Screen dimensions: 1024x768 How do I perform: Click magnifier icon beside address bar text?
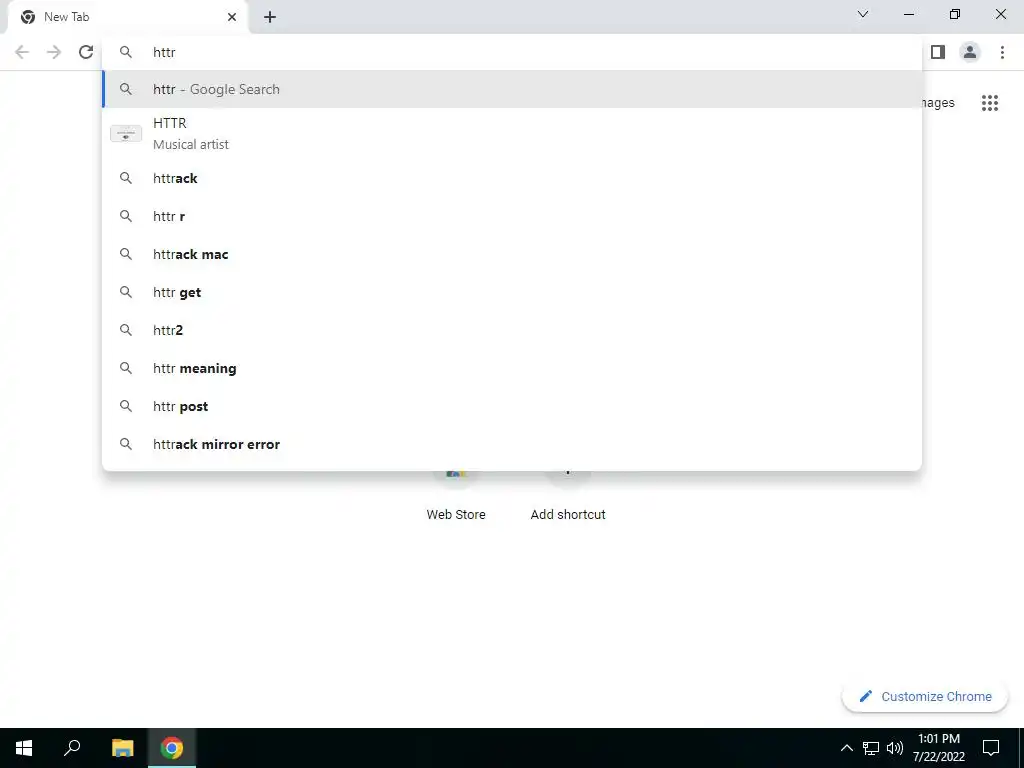pos(126,52)
